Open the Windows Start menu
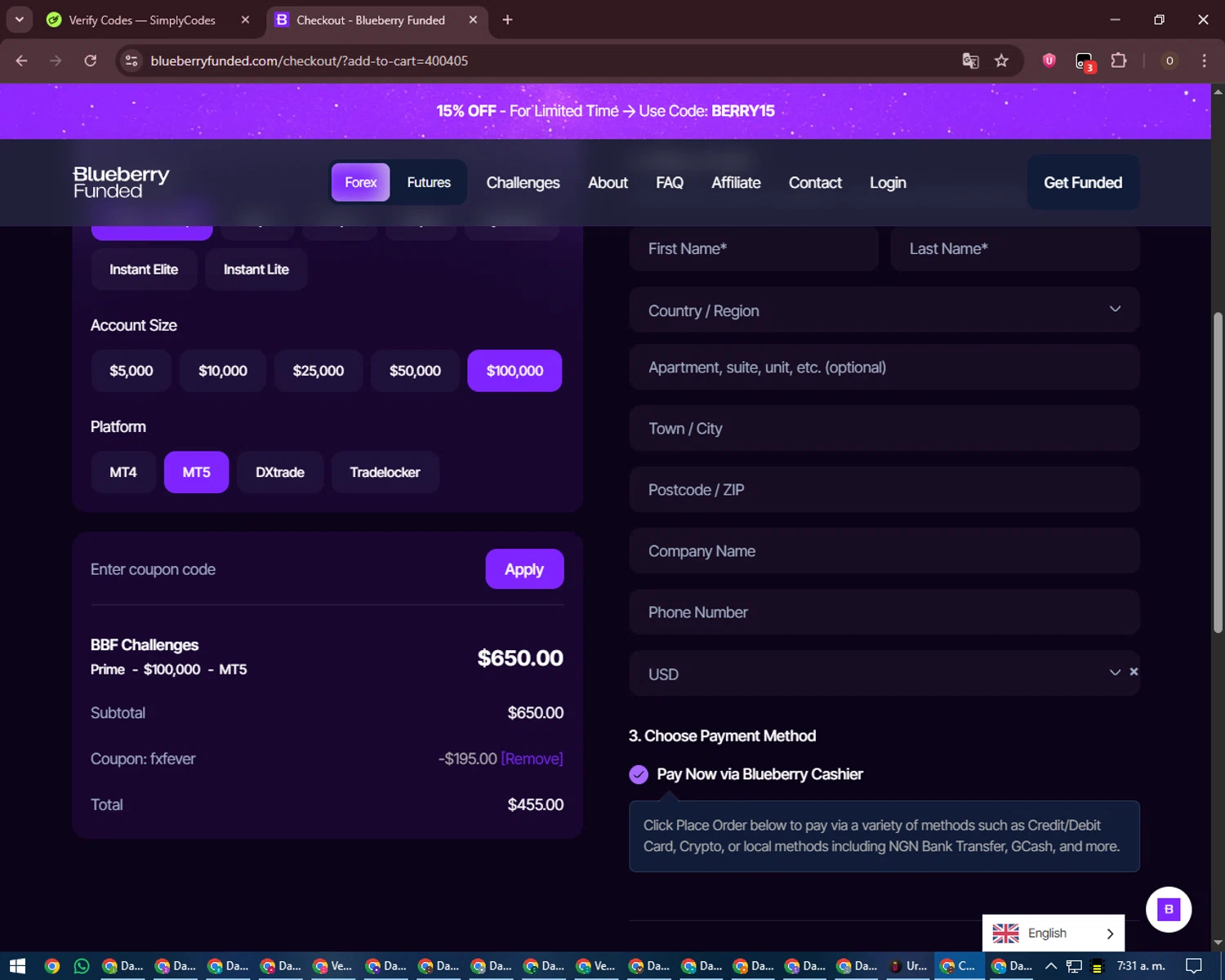1225x980 pixels. [x=17, y=966]
